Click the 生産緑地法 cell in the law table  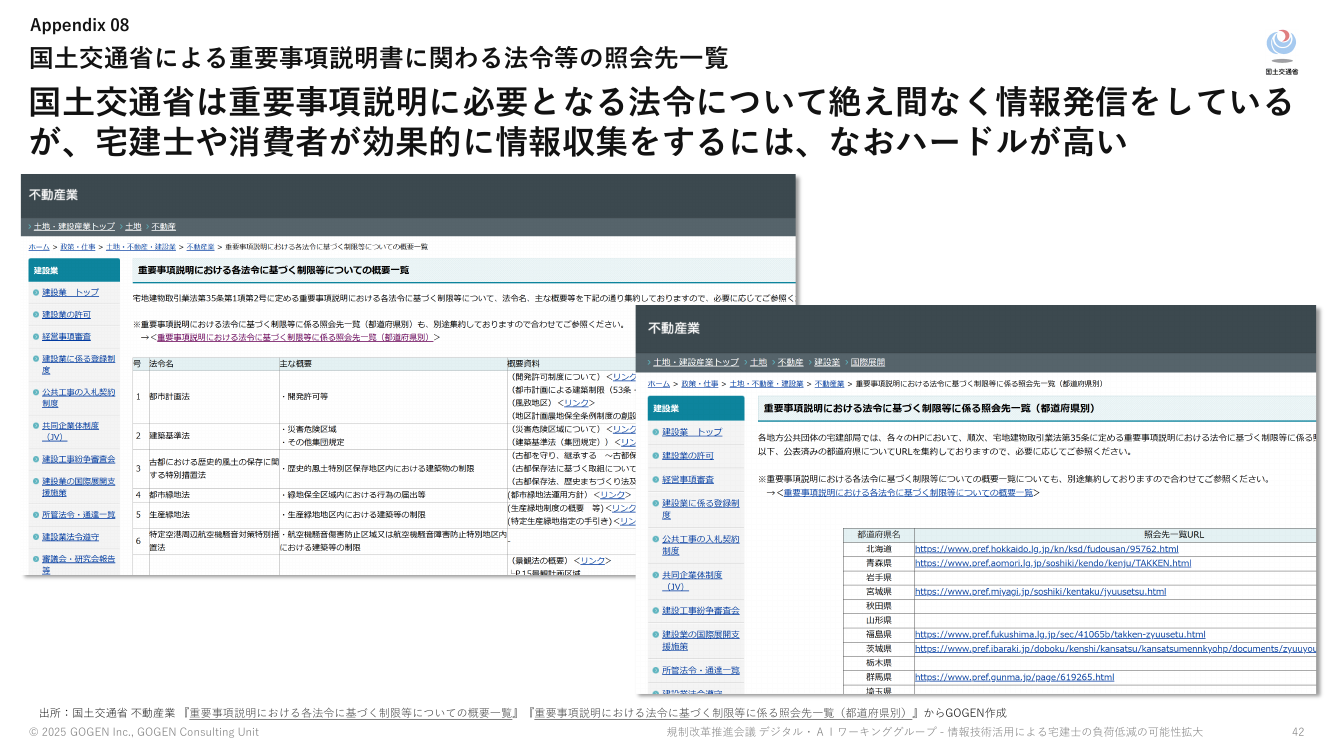[x=213, y=514]
